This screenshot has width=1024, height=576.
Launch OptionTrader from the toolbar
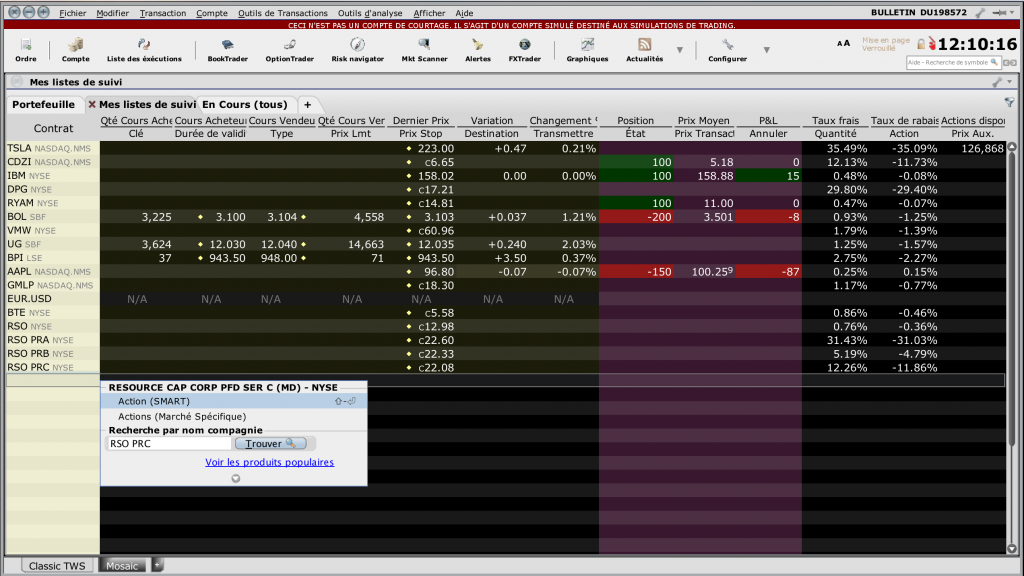(289, 50)
